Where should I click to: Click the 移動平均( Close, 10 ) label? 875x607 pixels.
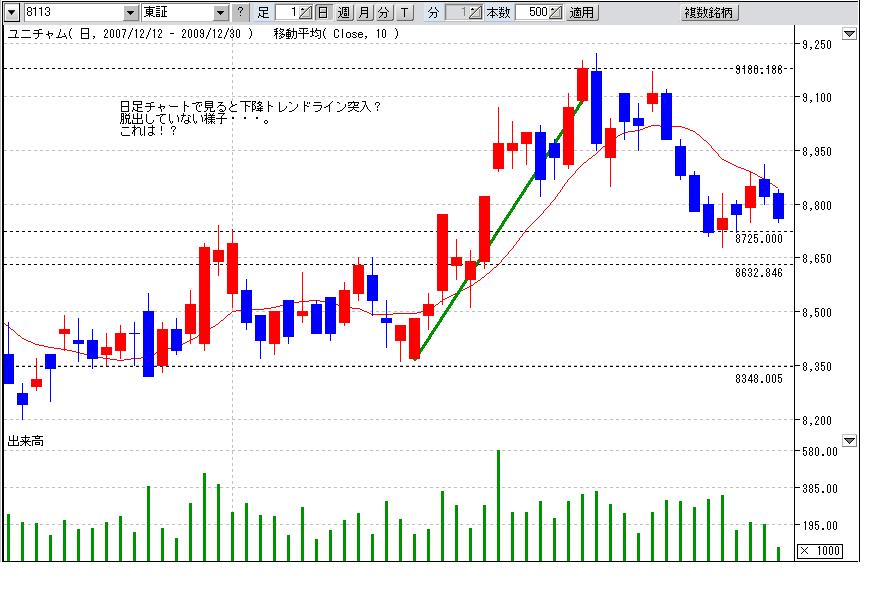click(336, 33)
